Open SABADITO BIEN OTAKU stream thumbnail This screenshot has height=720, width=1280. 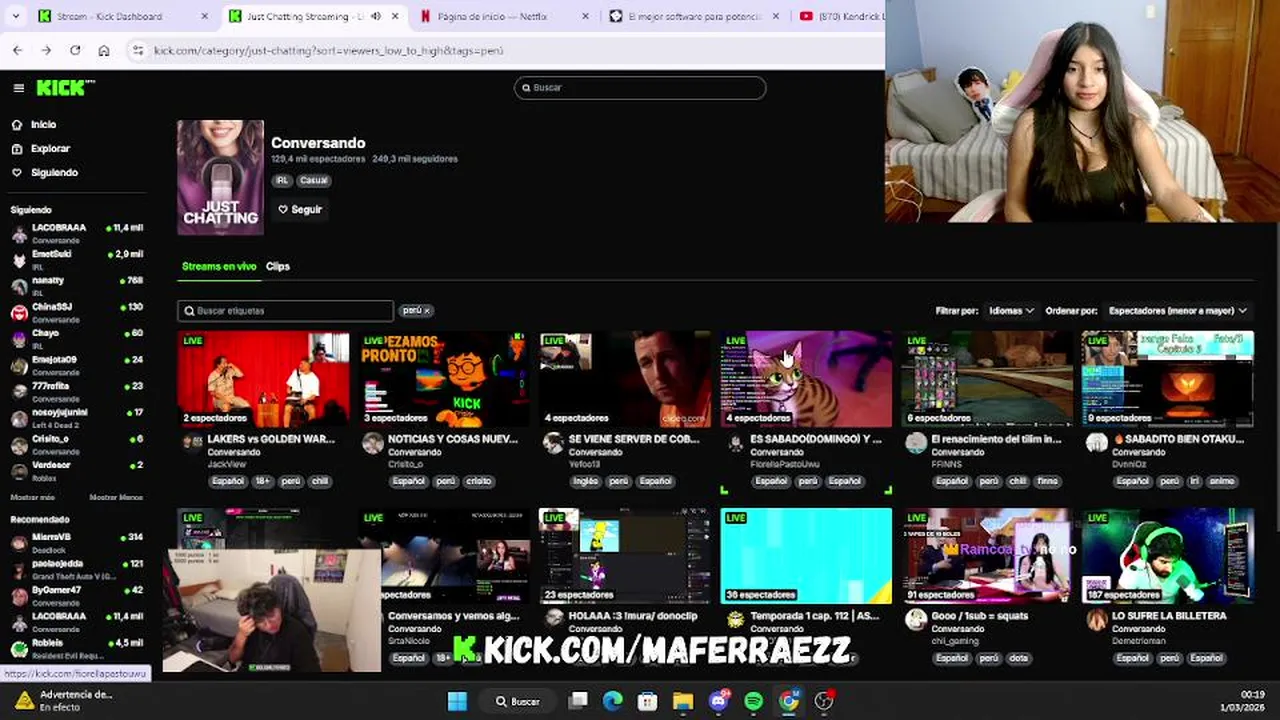coord(1168,379)
